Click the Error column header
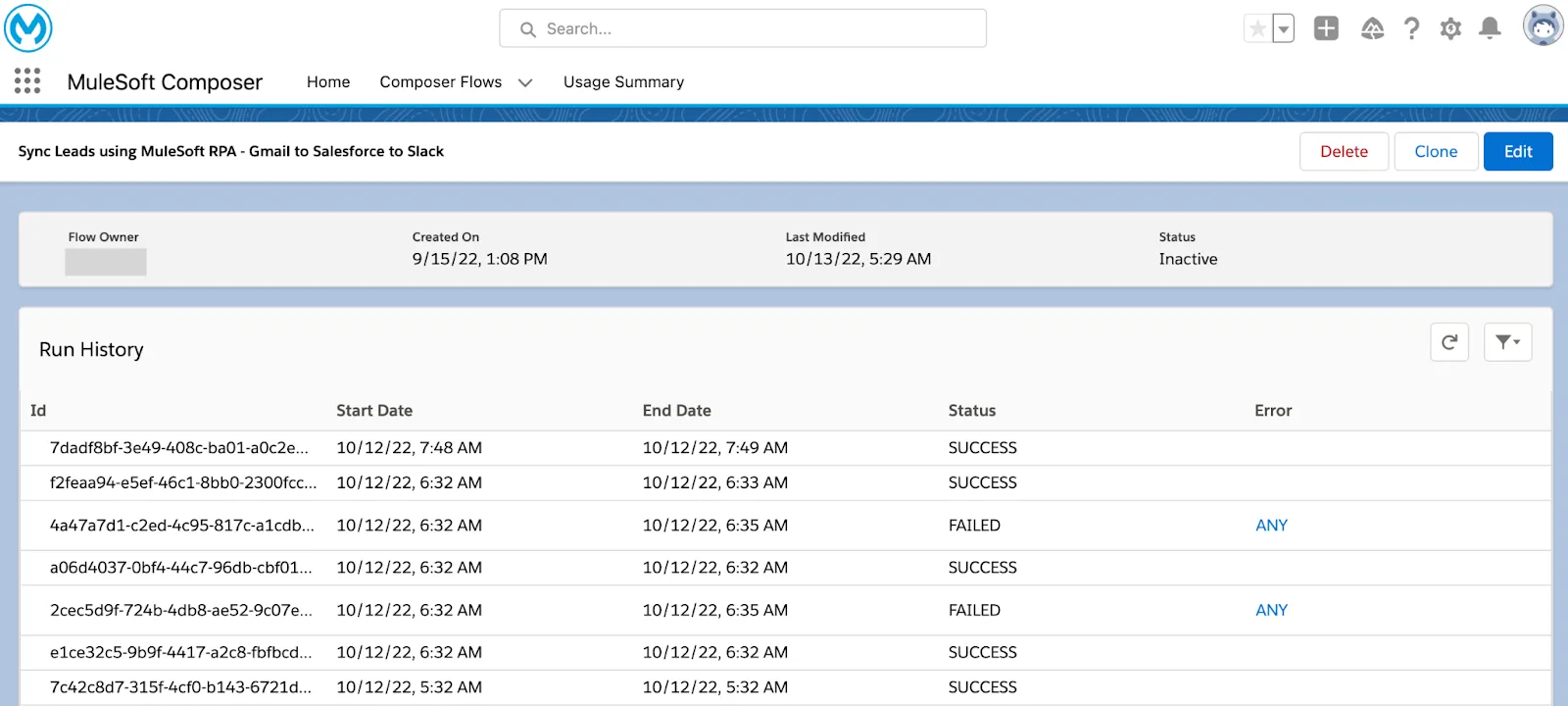Viewport: 1568px width, 706px height. click(x=1273, y=411)
